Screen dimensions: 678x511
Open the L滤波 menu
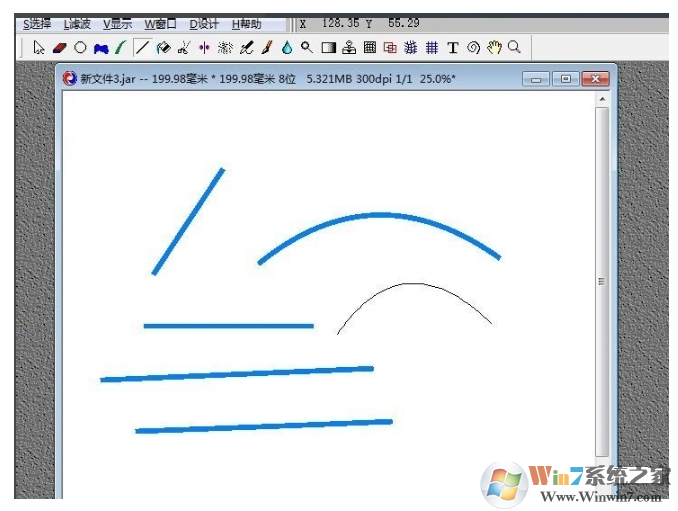pyautogui.click(x=77, y=24)
